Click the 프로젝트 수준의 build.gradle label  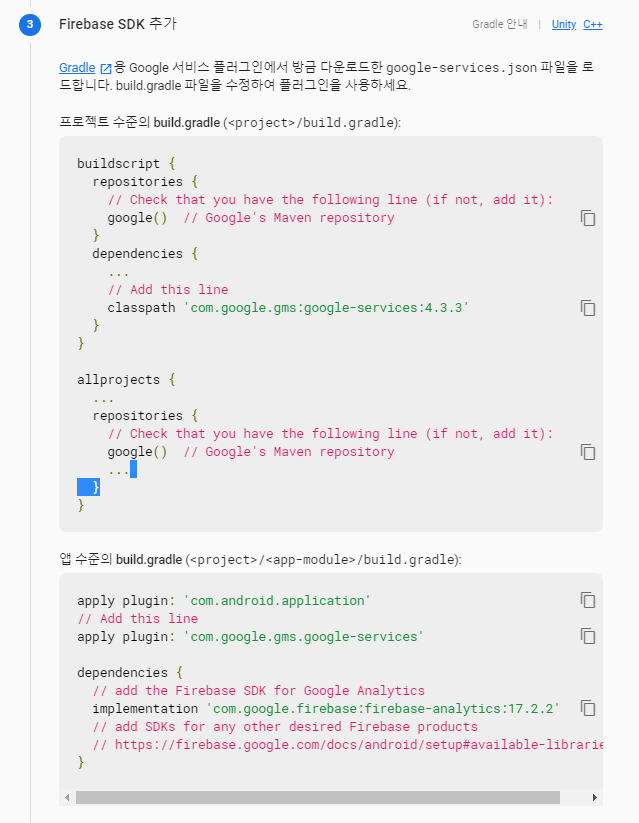pyautogui.click(x=230, y=123)
